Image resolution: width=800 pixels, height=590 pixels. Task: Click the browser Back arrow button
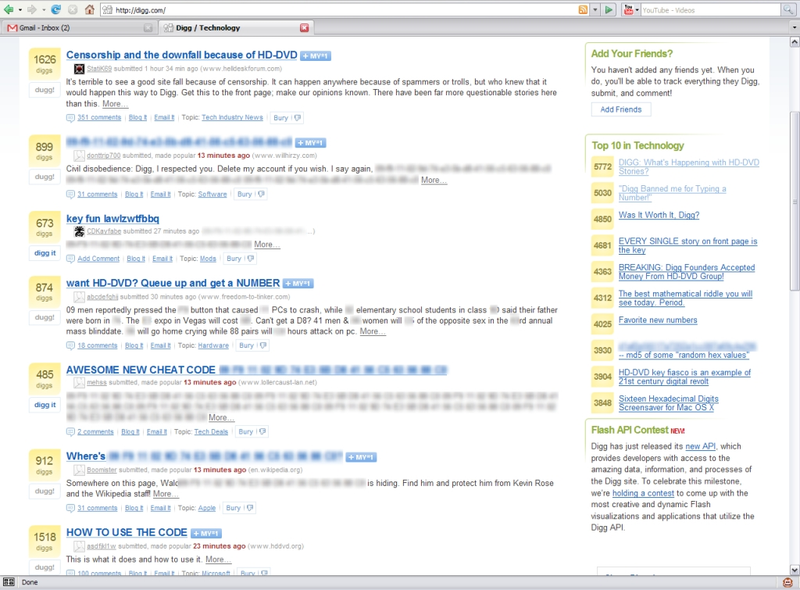pos(8,10)
